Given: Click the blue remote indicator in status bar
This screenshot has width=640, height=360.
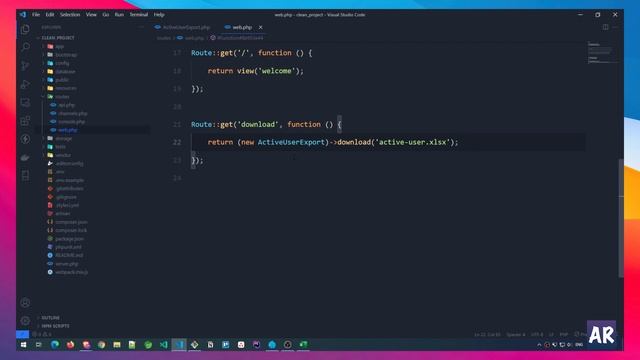Looking at the screenshot, I should point(22,334).
